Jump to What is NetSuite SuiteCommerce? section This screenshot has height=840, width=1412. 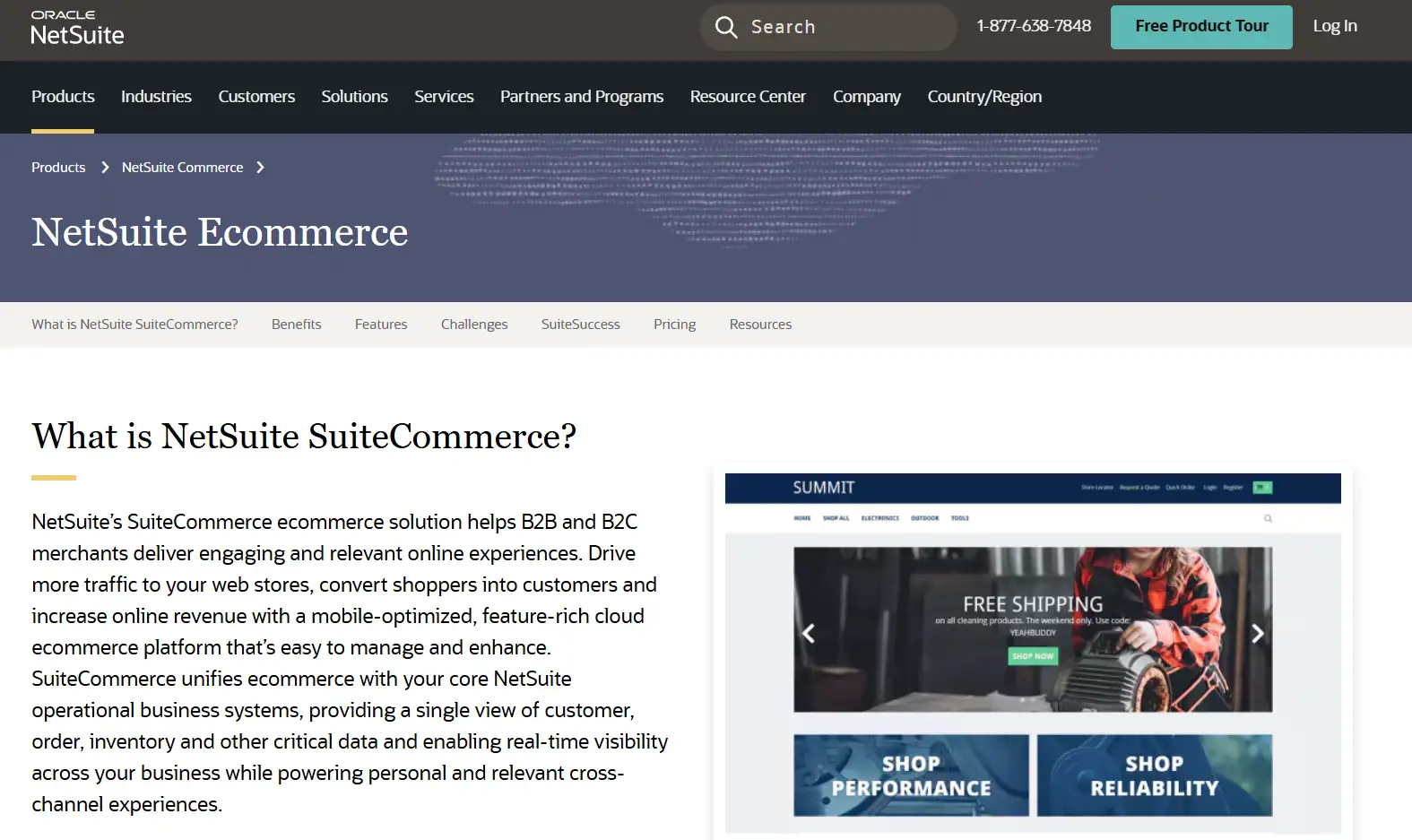[x=134, y=325]
